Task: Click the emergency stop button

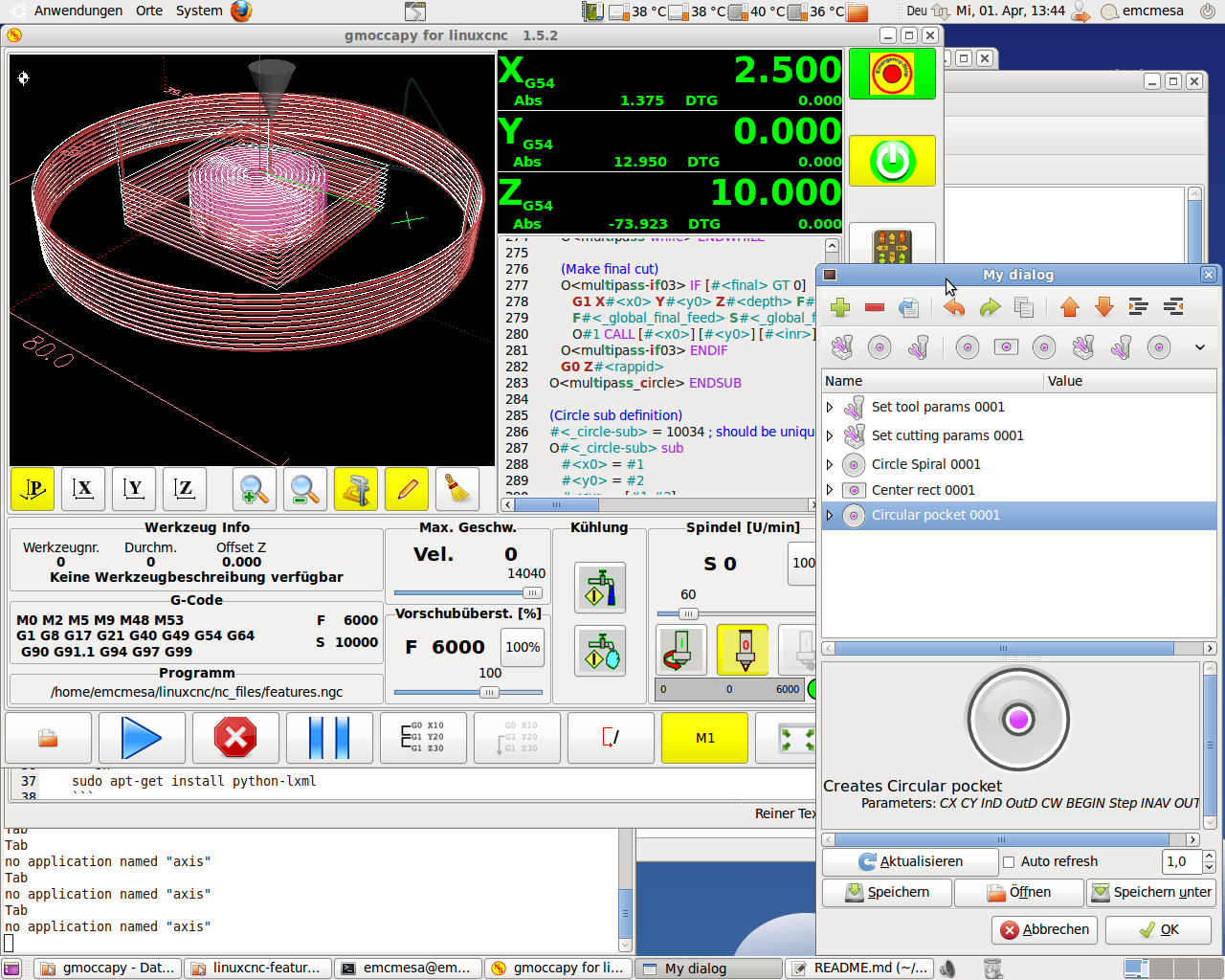Action: (x=892, y=74)
